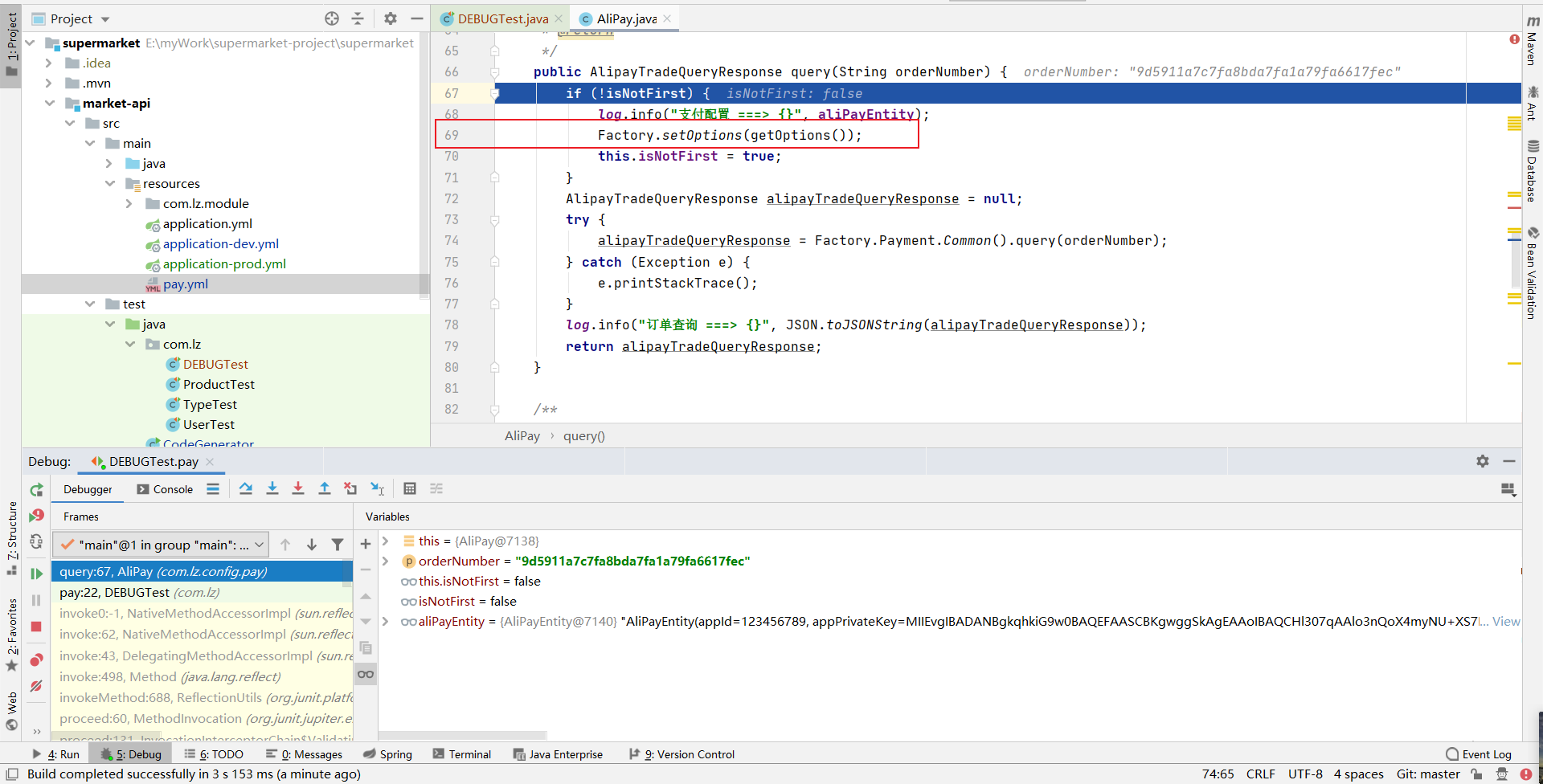Click the UTF-8 encoding in status bar
The image size is (1543, 784).
click(x=1305, y=774)
